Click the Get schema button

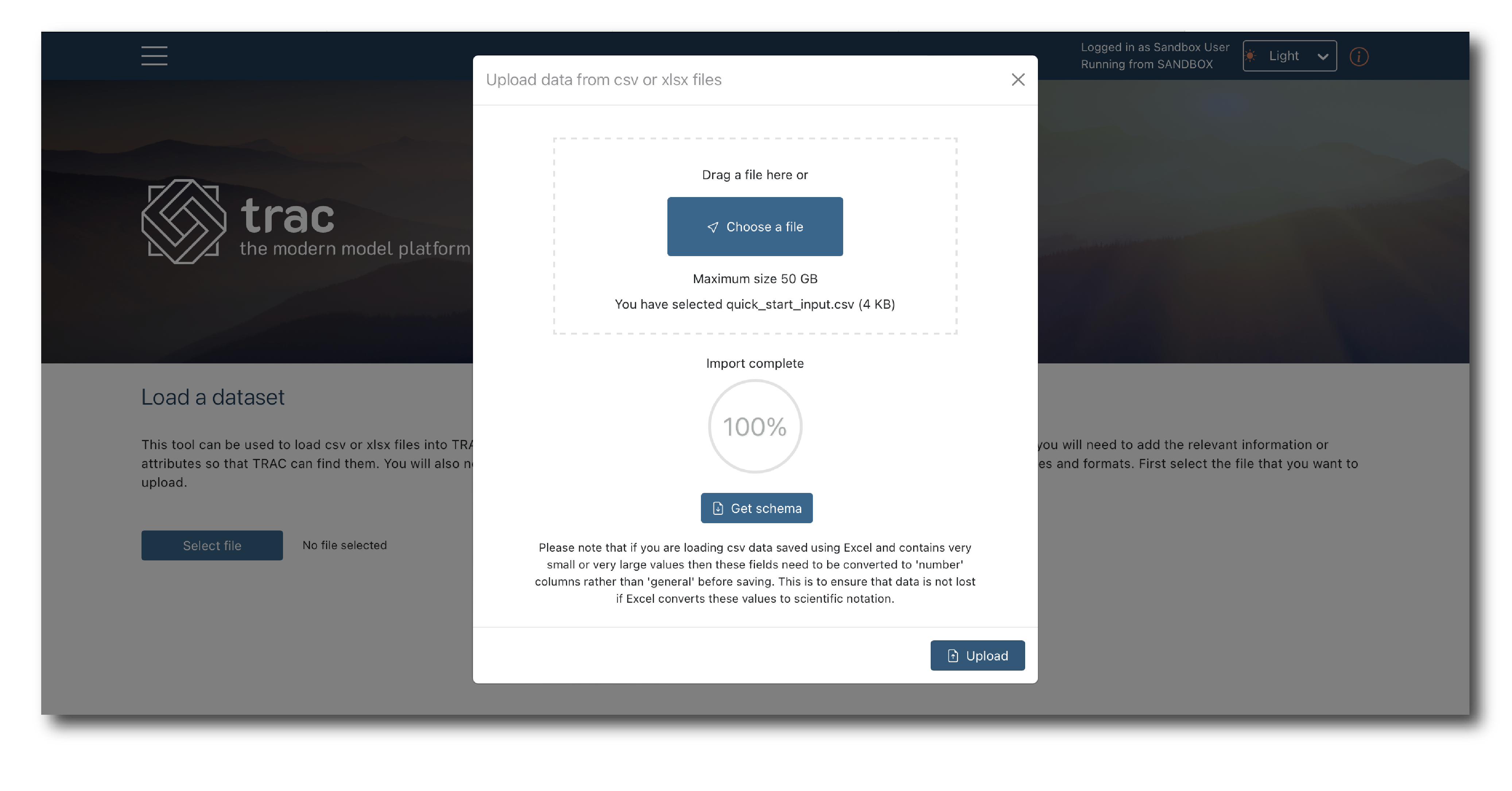click(x=757, y=509)
